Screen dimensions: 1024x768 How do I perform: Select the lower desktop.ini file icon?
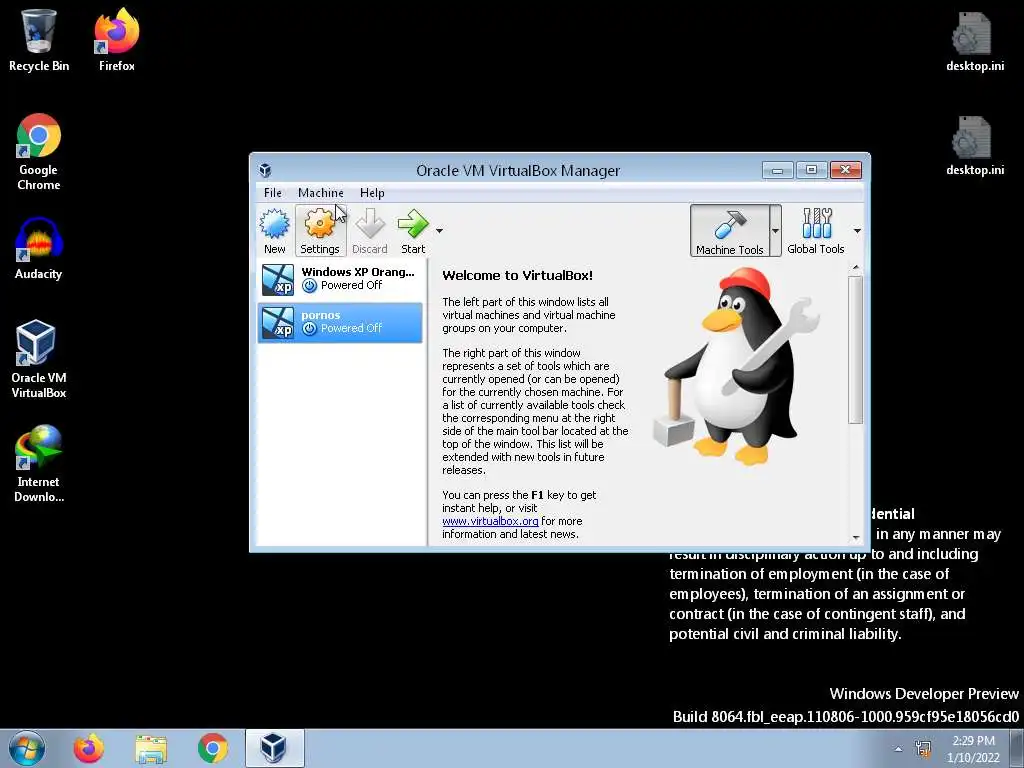(974, 146)
